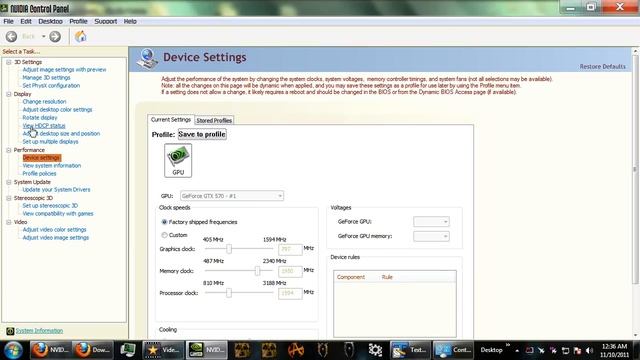The height and width of the screenshot is (360, 640).
Task: Open Set up stereoscopic 3D
Action: pyautogui.click(x=50, y=206)
